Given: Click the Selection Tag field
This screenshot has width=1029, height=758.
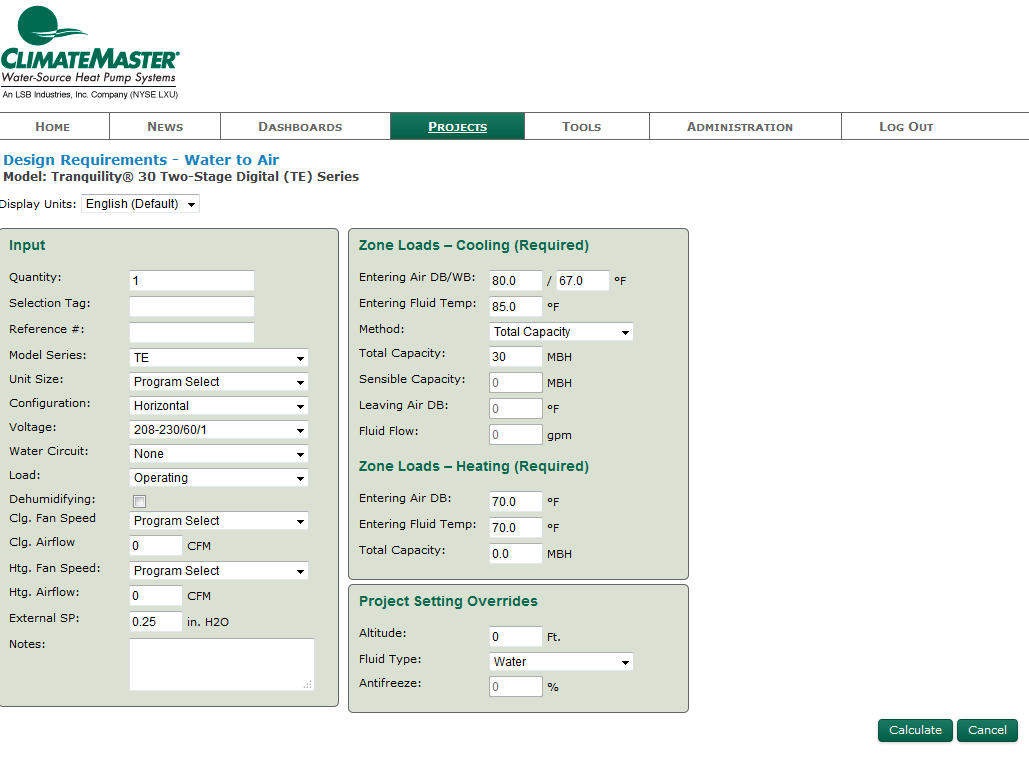Looking at the screenshot, I should 192,306.
